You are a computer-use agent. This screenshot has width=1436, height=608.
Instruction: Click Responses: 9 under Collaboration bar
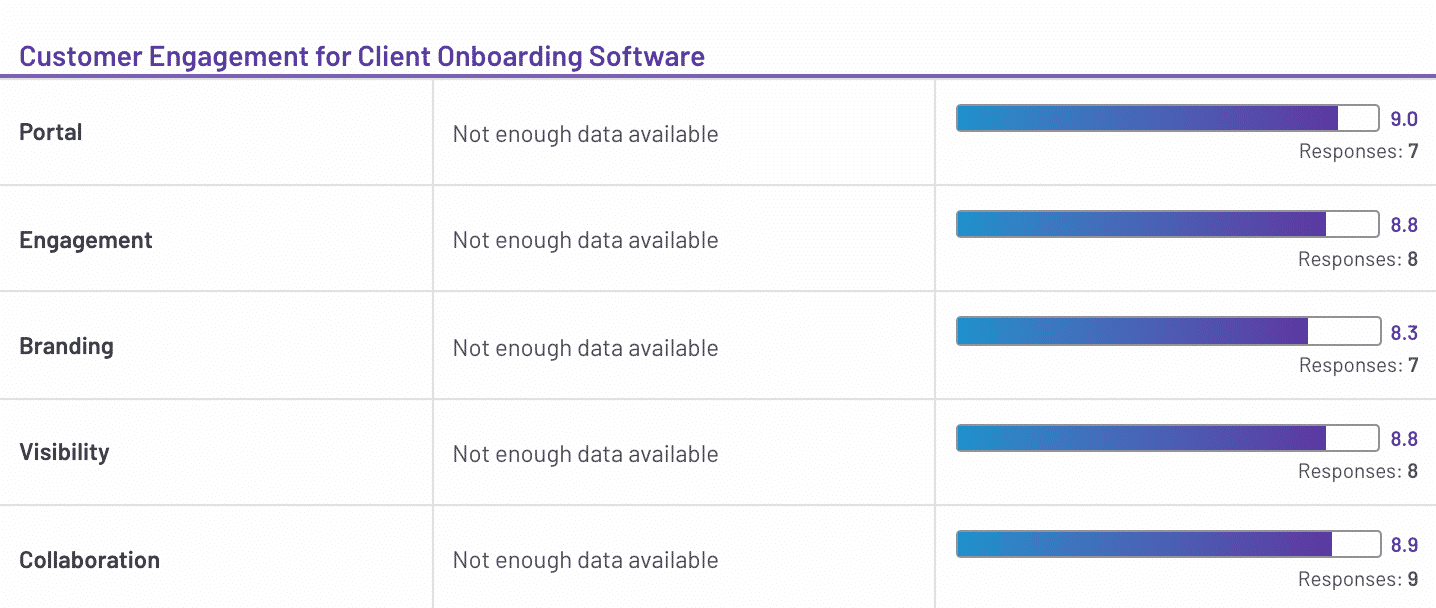1358,579
